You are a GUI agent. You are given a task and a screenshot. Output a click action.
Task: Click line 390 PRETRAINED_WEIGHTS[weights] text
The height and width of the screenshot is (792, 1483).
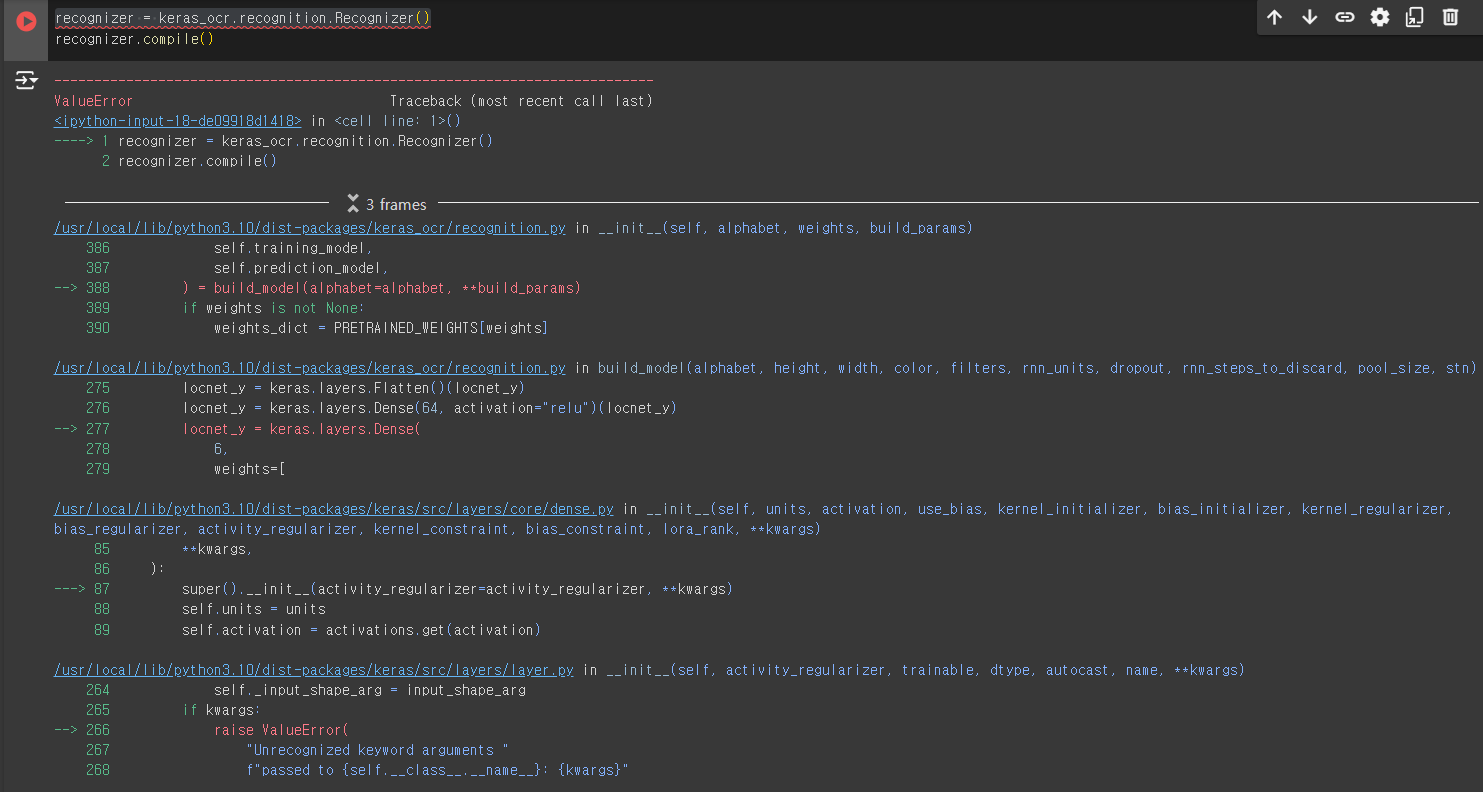point(441,328)
